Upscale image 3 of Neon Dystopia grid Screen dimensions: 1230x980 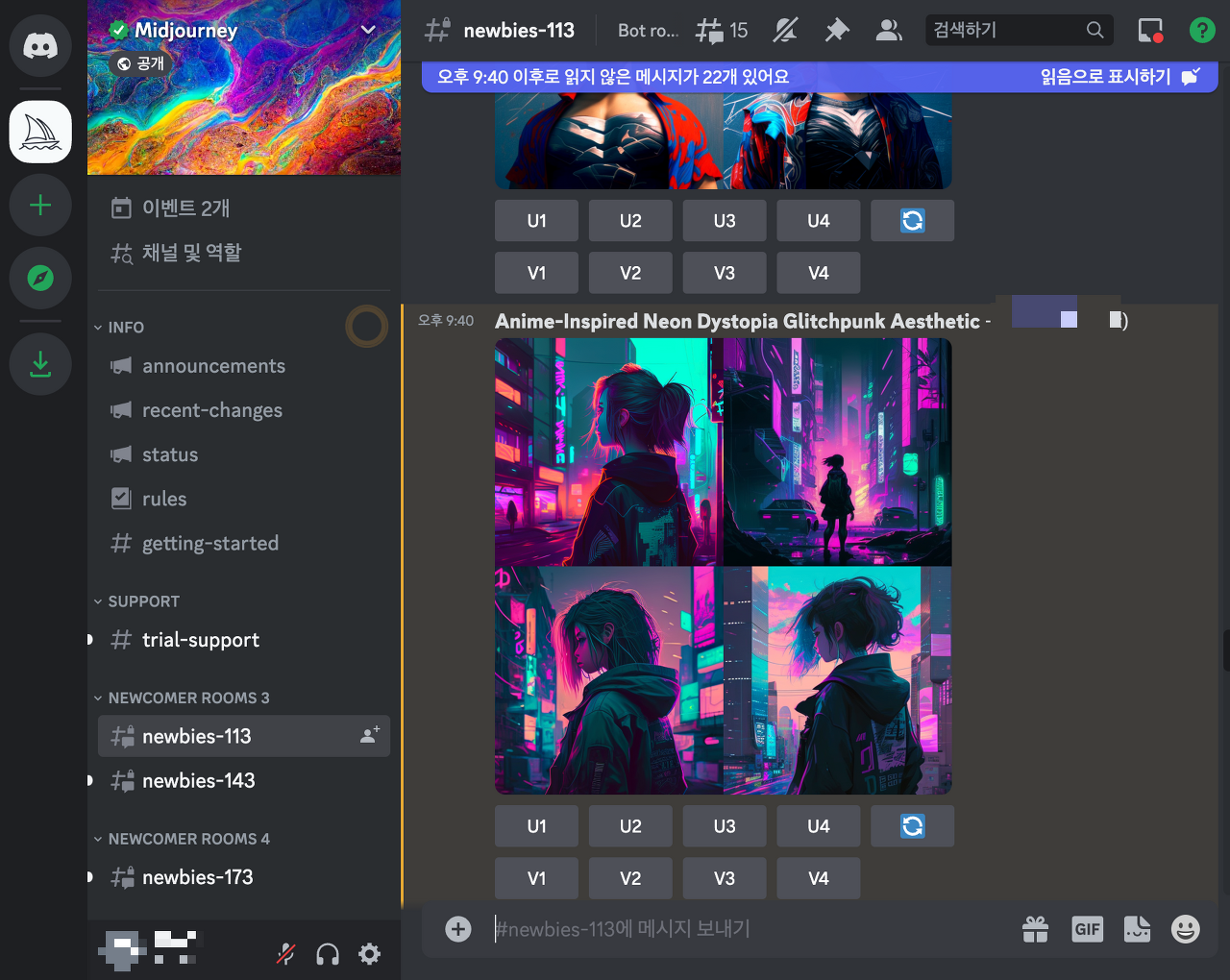click(725, 826)
